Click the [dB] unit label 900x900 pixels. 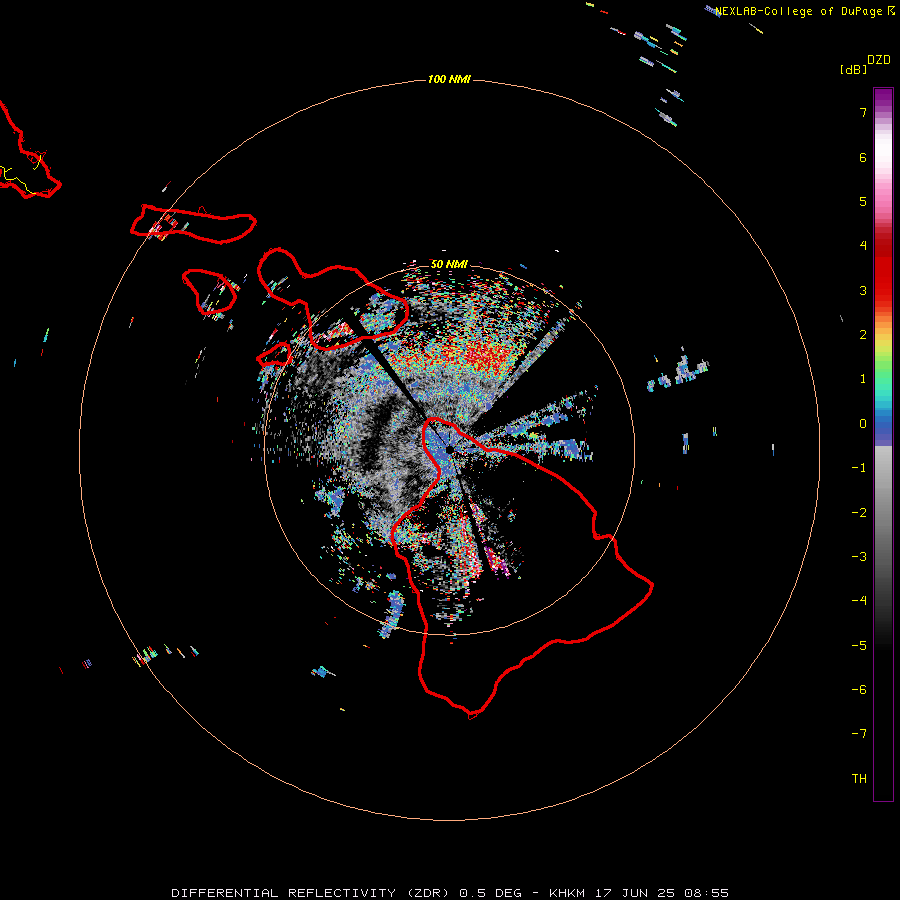[853, 69]
